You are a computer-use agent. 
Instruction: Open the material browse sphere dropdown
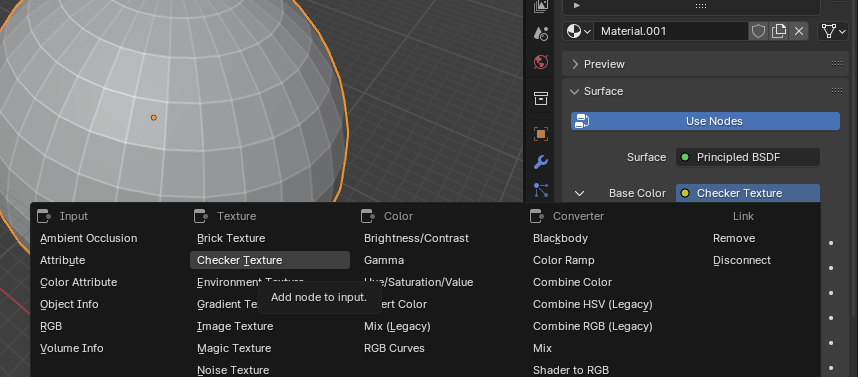tap(578, 31)
